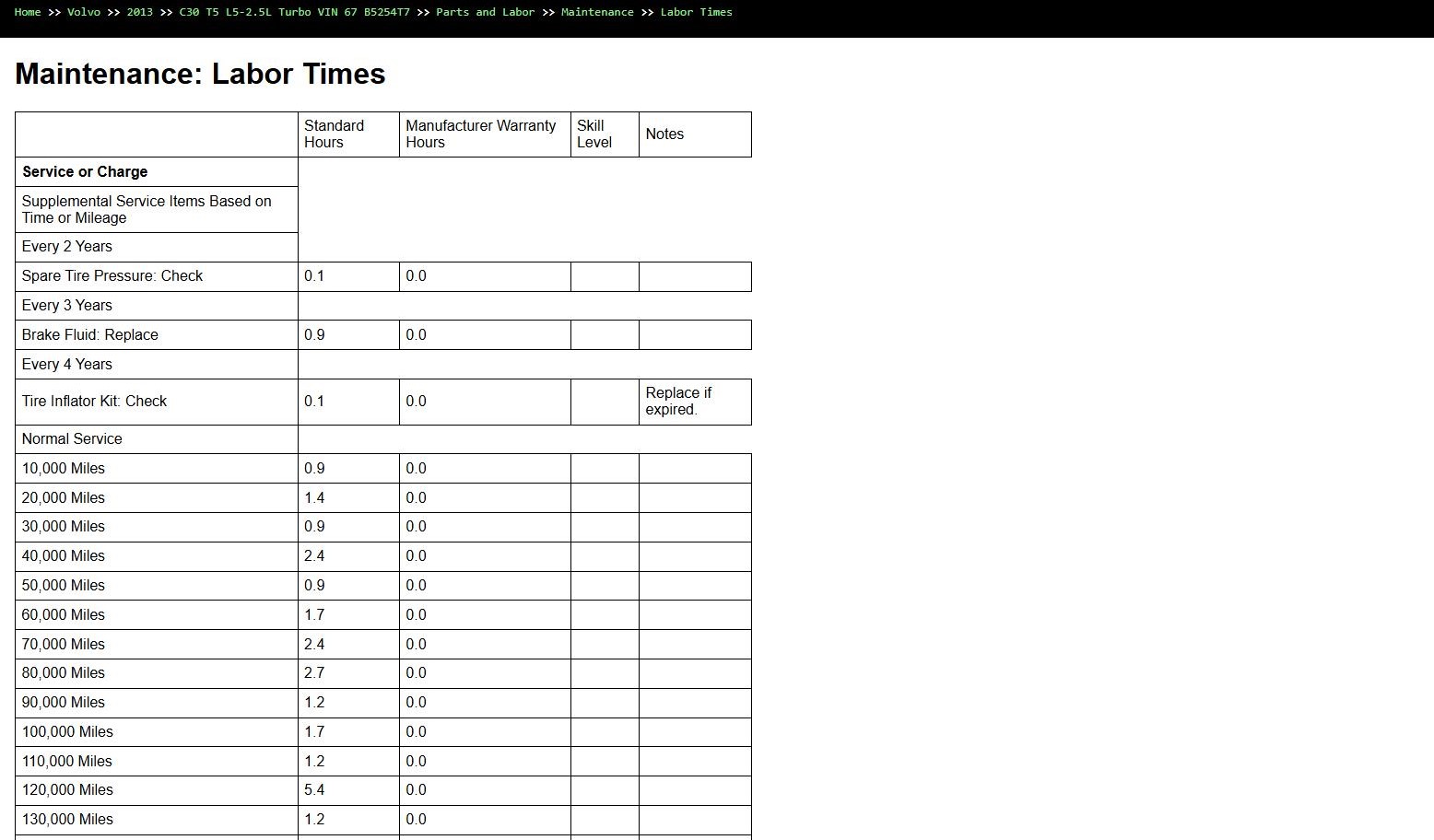This screenshot has height=840, width=1434.
Task: Select the 60,000 Miles row label
Action: pyautogui.click(x=157, y=615)
